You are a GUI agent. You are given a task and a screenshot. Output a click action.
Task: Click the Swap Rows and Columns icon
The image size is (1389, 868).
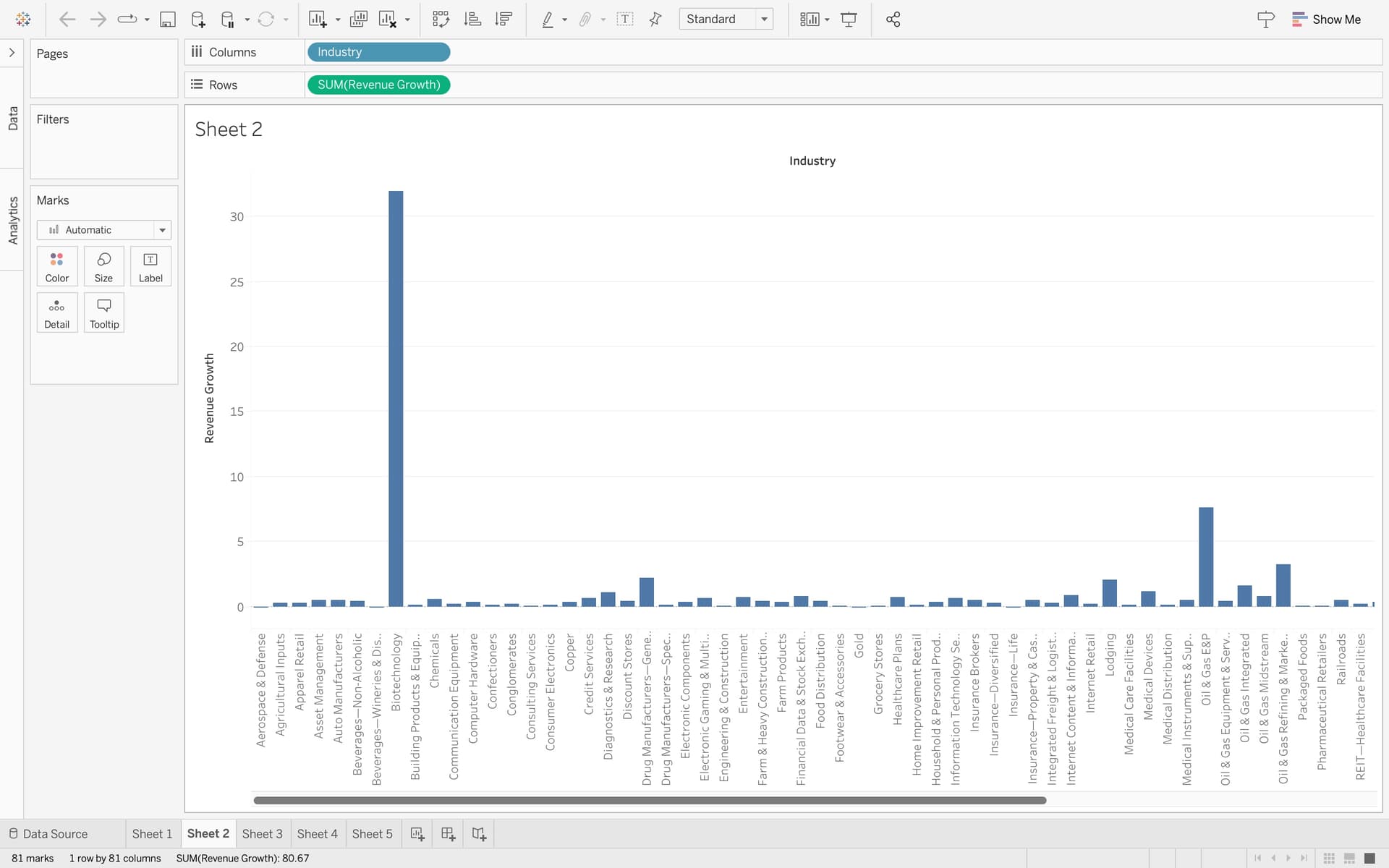pos(441,20)
